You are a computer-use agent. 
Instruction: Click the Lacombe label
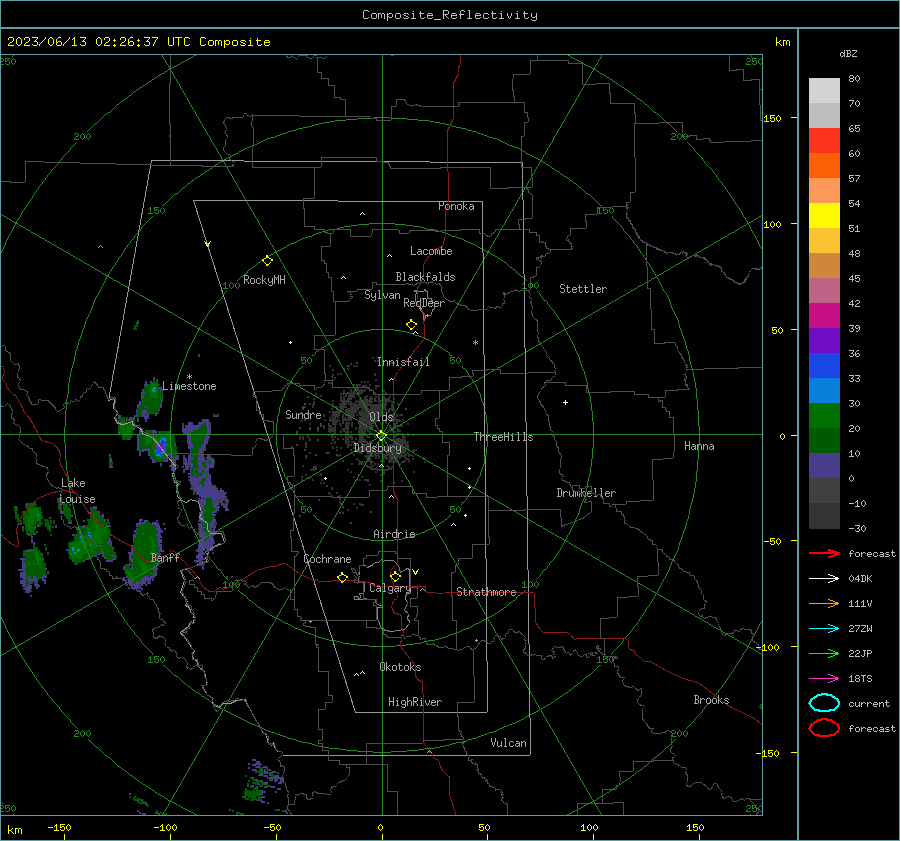[431, 251]
